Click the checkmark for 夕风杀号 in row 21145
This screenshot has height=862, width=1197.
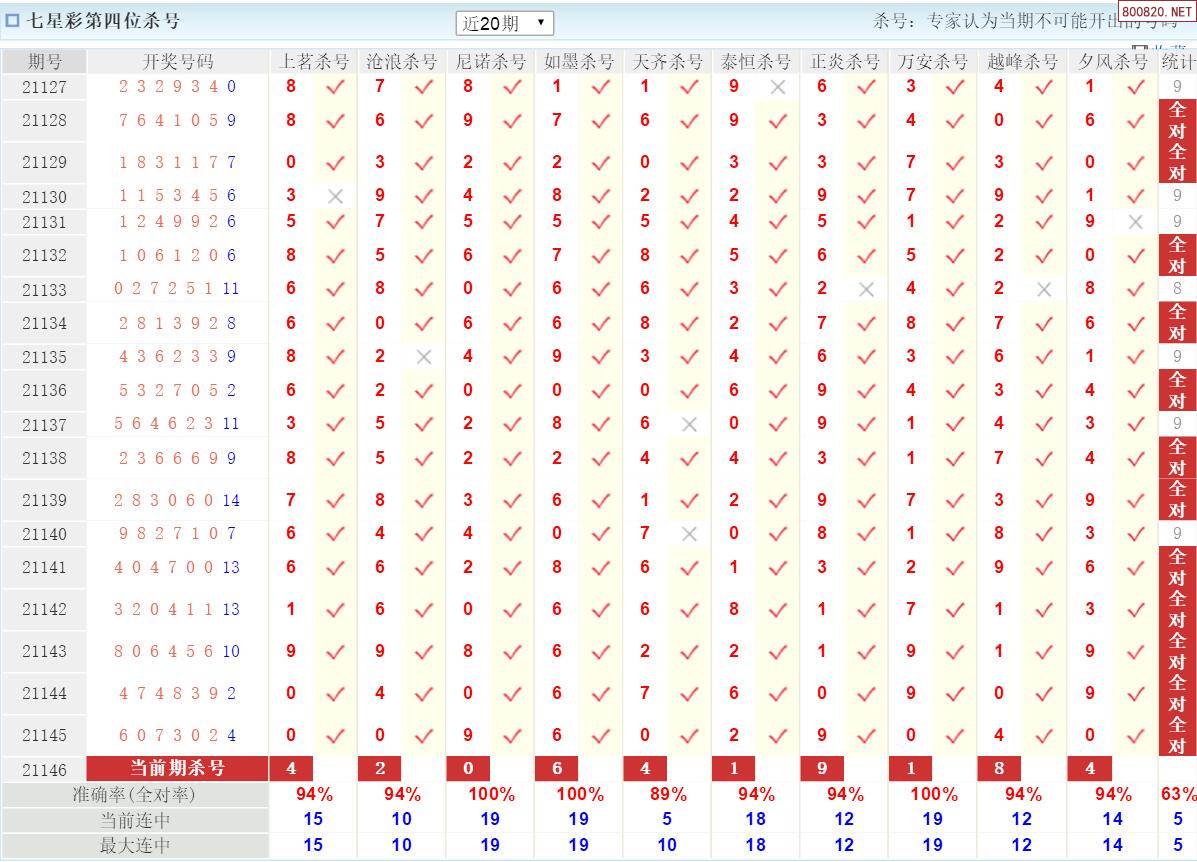pos(1135,735)
